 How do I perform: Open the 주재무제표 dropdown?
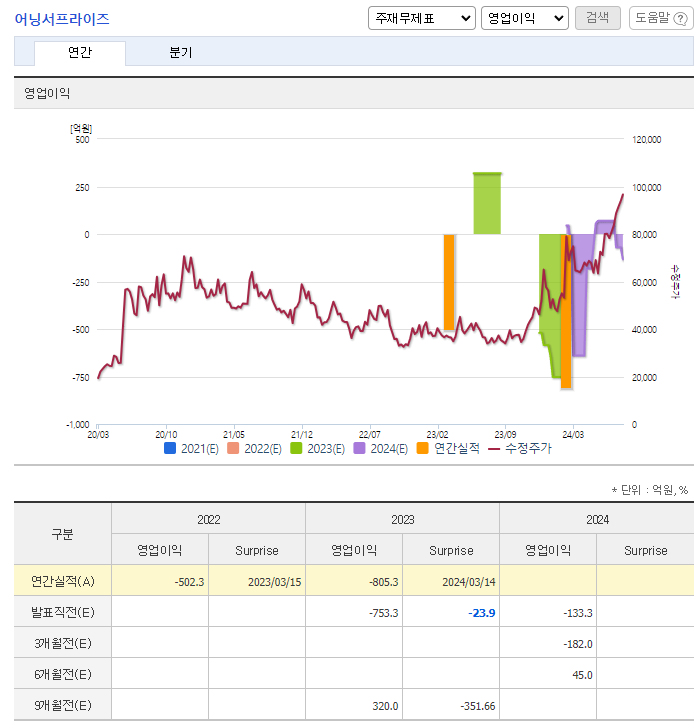[x=421, y=18]
